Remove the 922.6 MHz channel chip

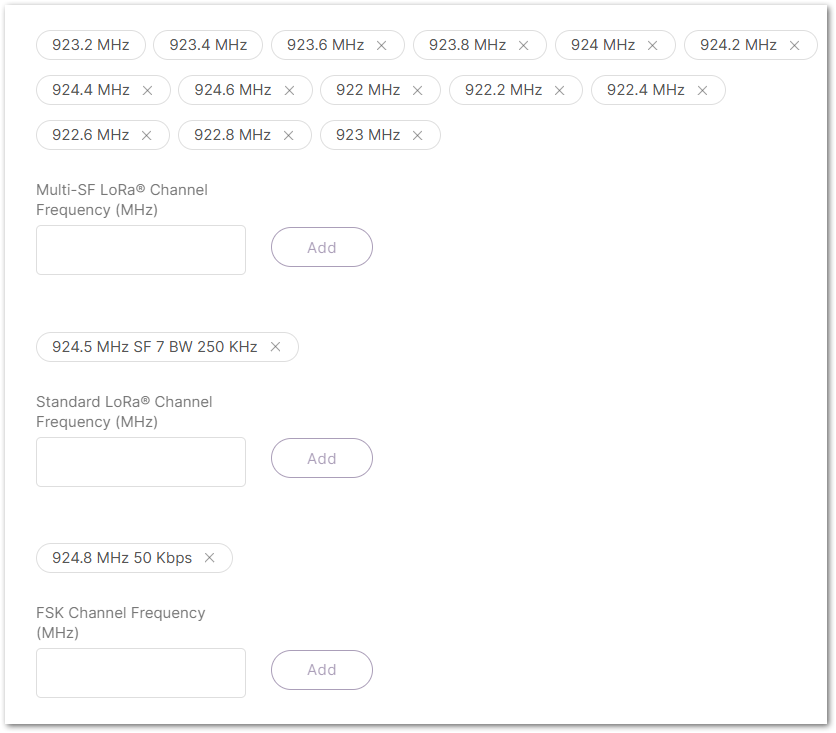click(x=147, y=135)
